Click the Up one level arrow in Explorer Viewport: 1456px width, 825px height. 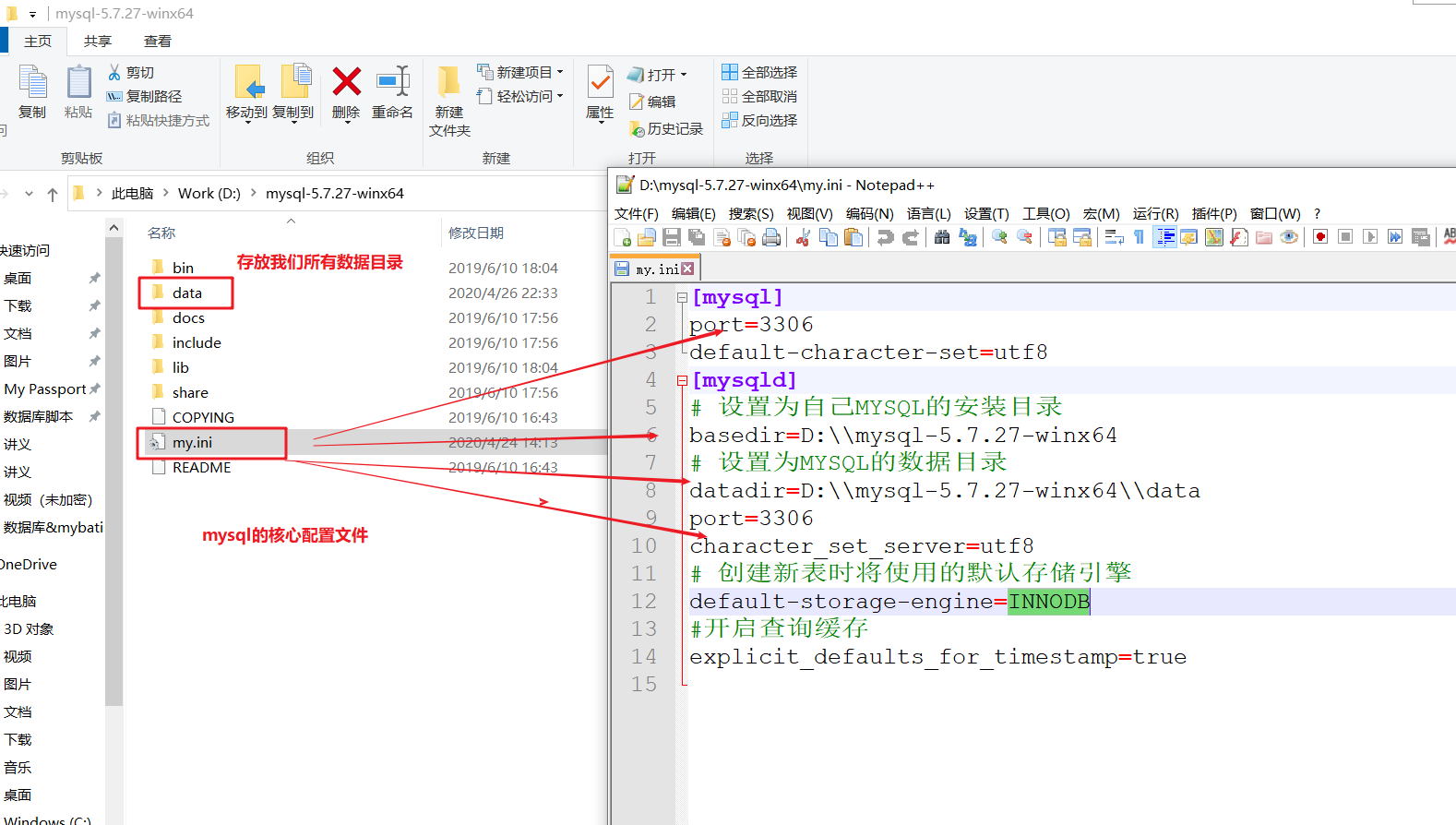point(53,194)
